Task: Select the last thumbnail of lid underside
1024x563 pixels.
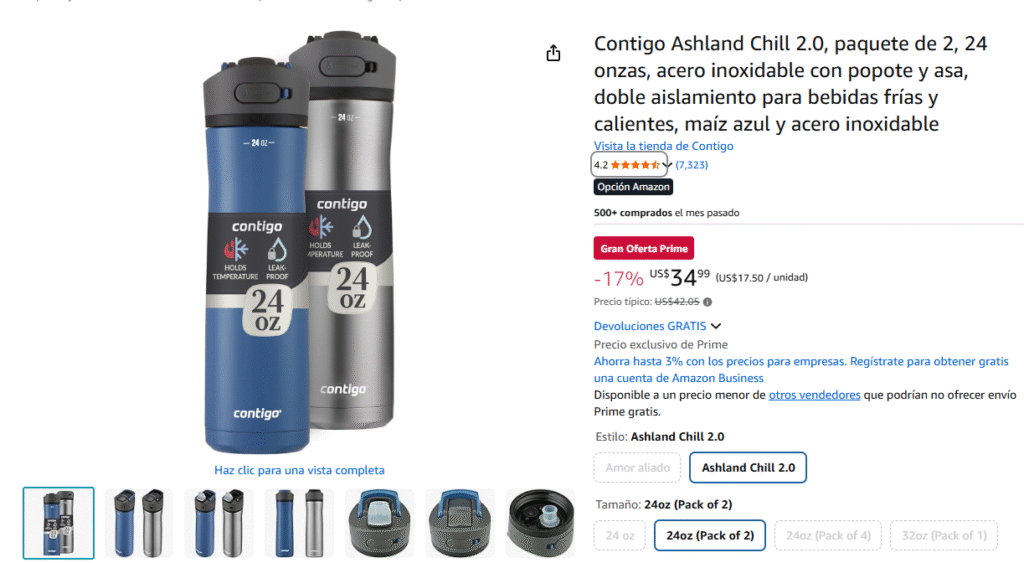Action: point(541,523)
